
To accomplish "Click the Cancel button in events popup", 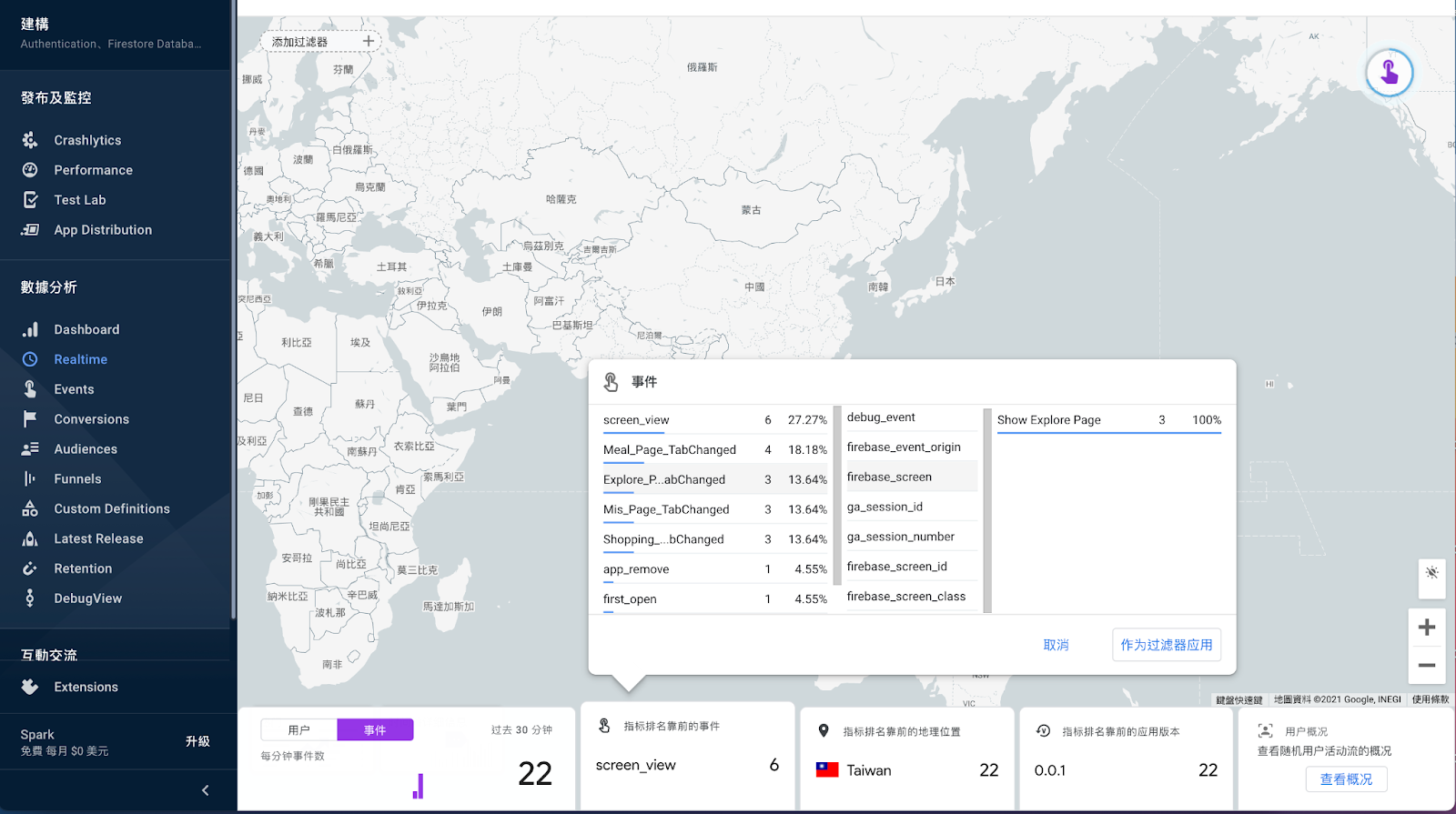I will 1056,645.
